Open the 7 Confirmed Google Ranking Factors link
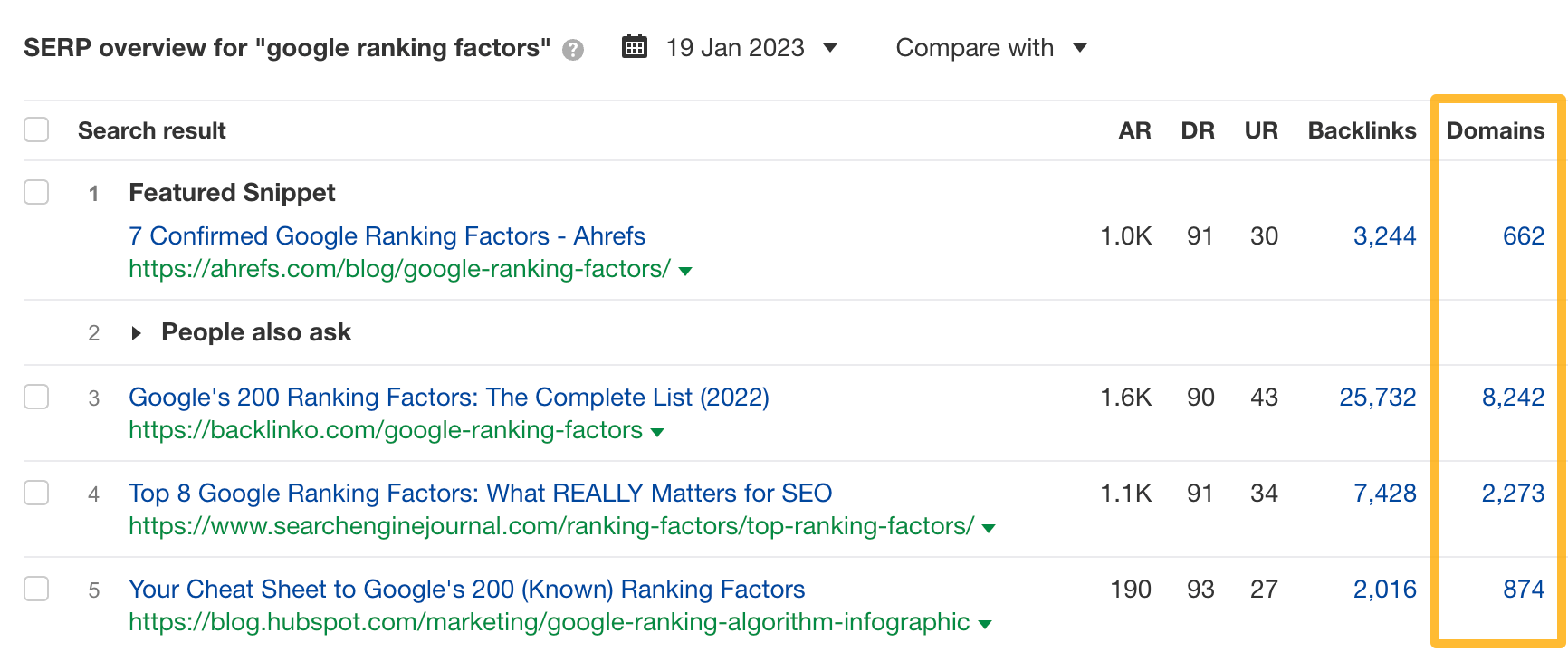1568x652 pixels. [x=387, y=235]
